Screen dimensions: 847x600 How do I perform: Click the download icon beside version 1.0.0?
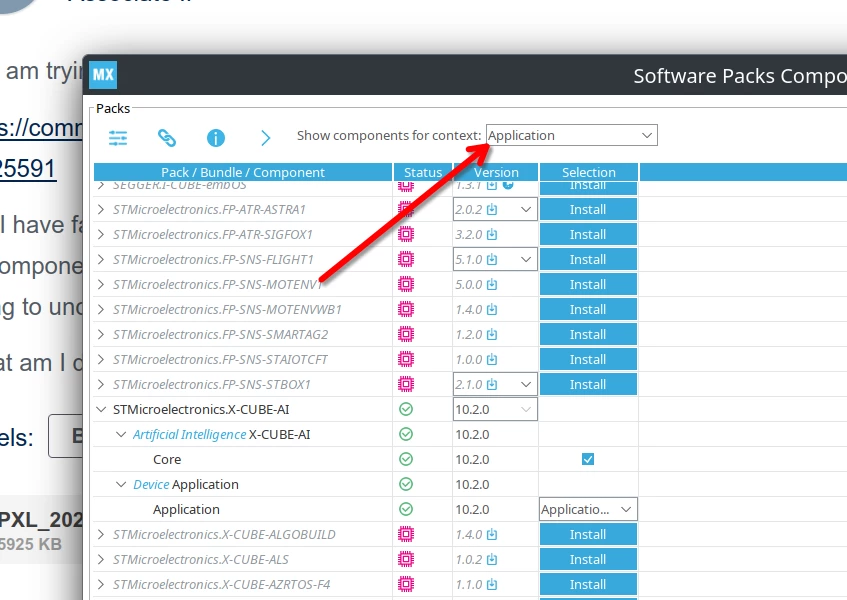tap(492, 359)
